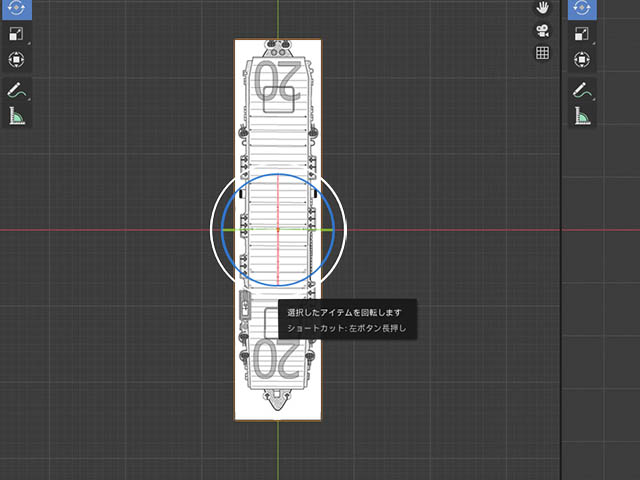This screenshot has height=480, width=640.
Task: Select the Scale tool in the left viewport toolbar
Action: [16, 34]
